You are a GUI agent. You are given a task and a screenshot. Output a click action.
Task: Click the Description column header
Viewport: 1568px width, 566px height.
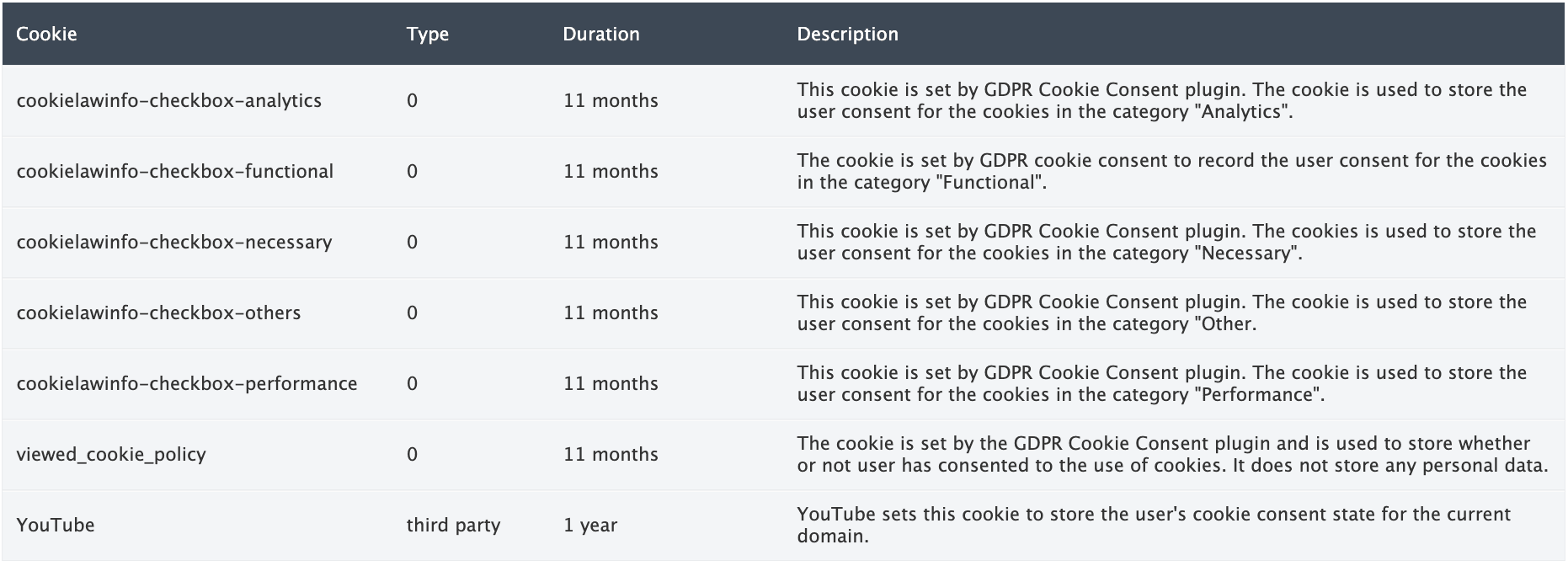pos(847,35)
